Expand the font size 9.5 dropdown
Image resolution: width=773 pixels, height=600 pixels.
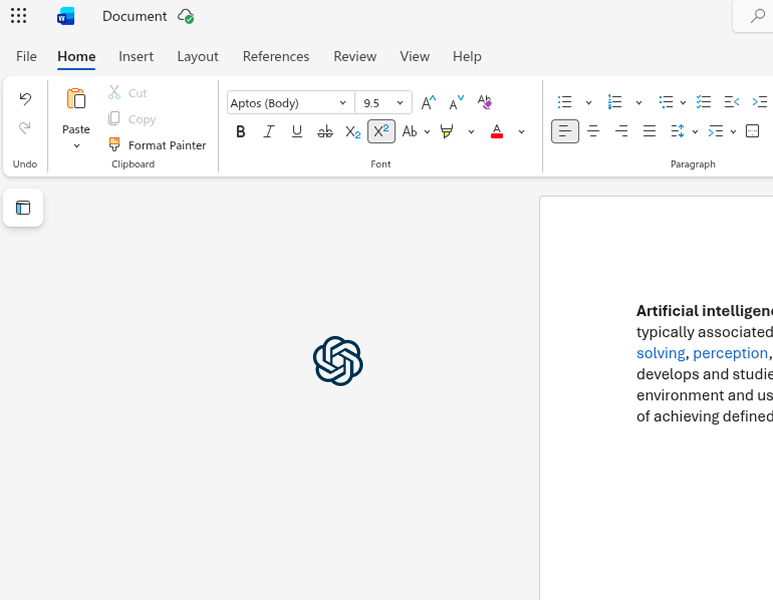coord(400,103)
